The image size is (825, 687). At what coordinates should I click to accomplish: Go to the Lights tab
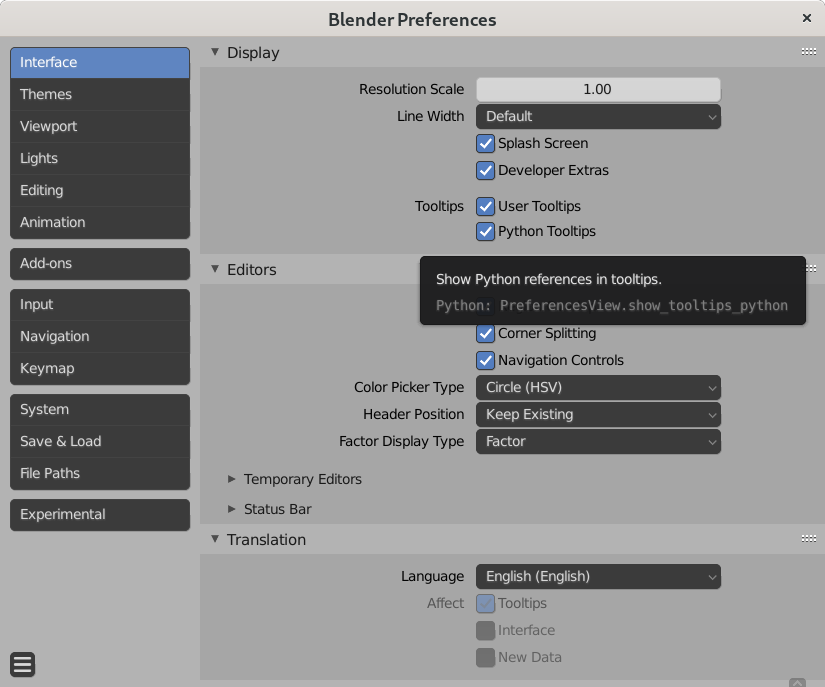[x=100, y=158]
